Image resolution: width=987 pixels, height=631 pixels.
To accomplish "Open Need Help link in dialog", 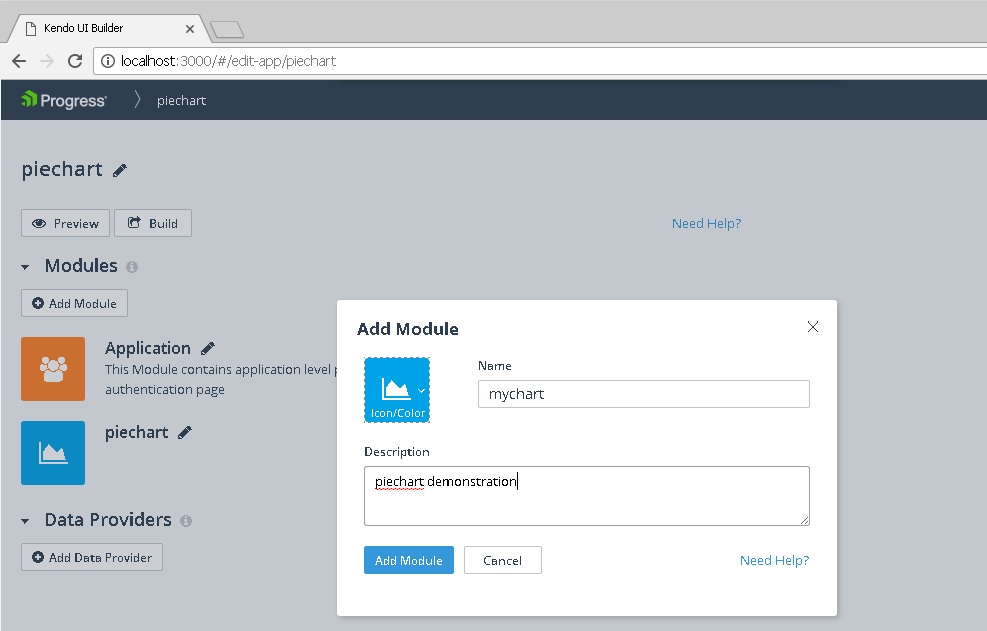I will pyautogui.click(x=774, y=560).
